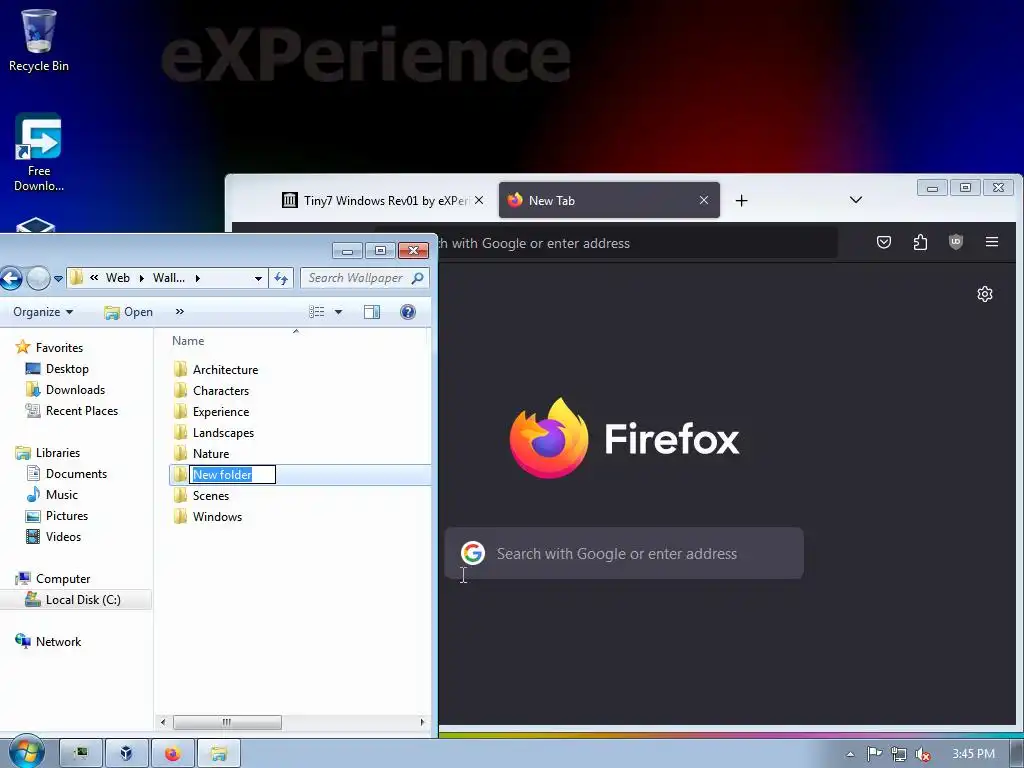1024x768 pixels.
Task: Select the Experience folder
Action: [220, 411]
